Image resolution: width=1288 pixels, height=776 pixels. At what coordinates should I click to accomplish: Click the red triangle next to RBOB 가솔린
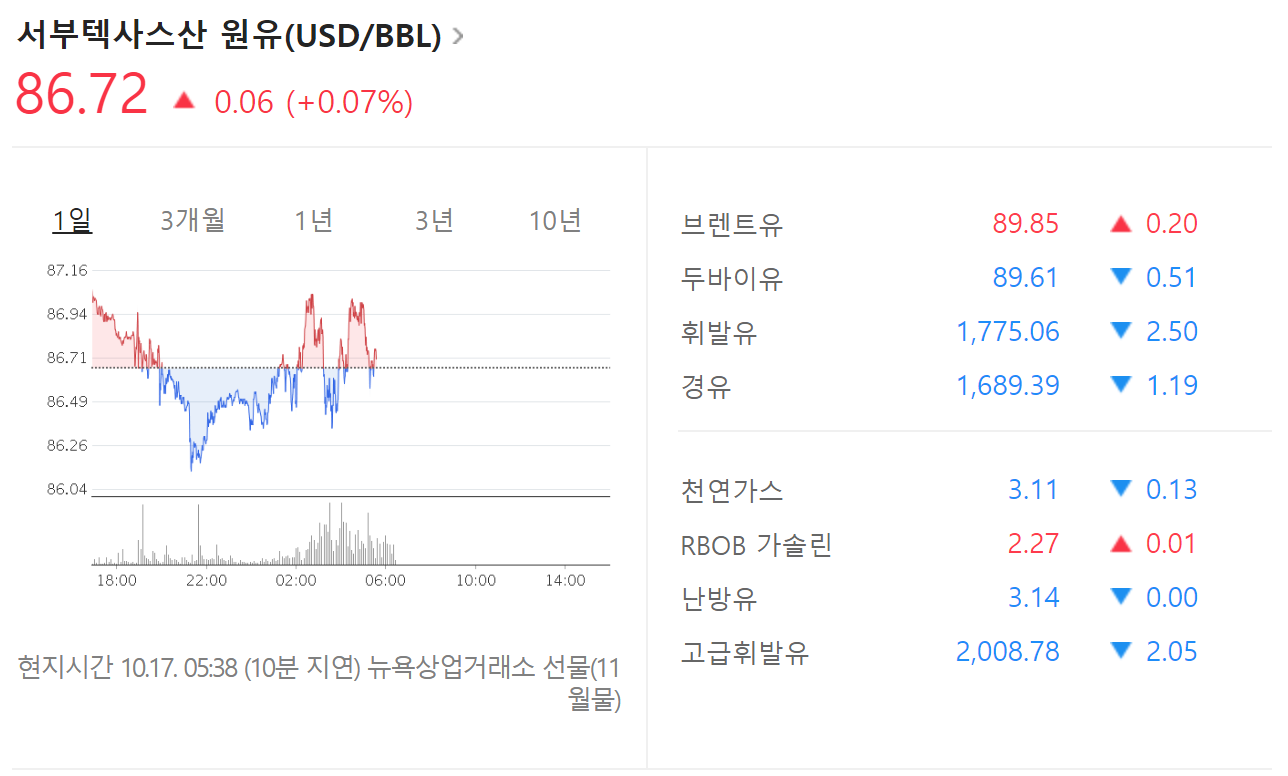point(1120,543)
